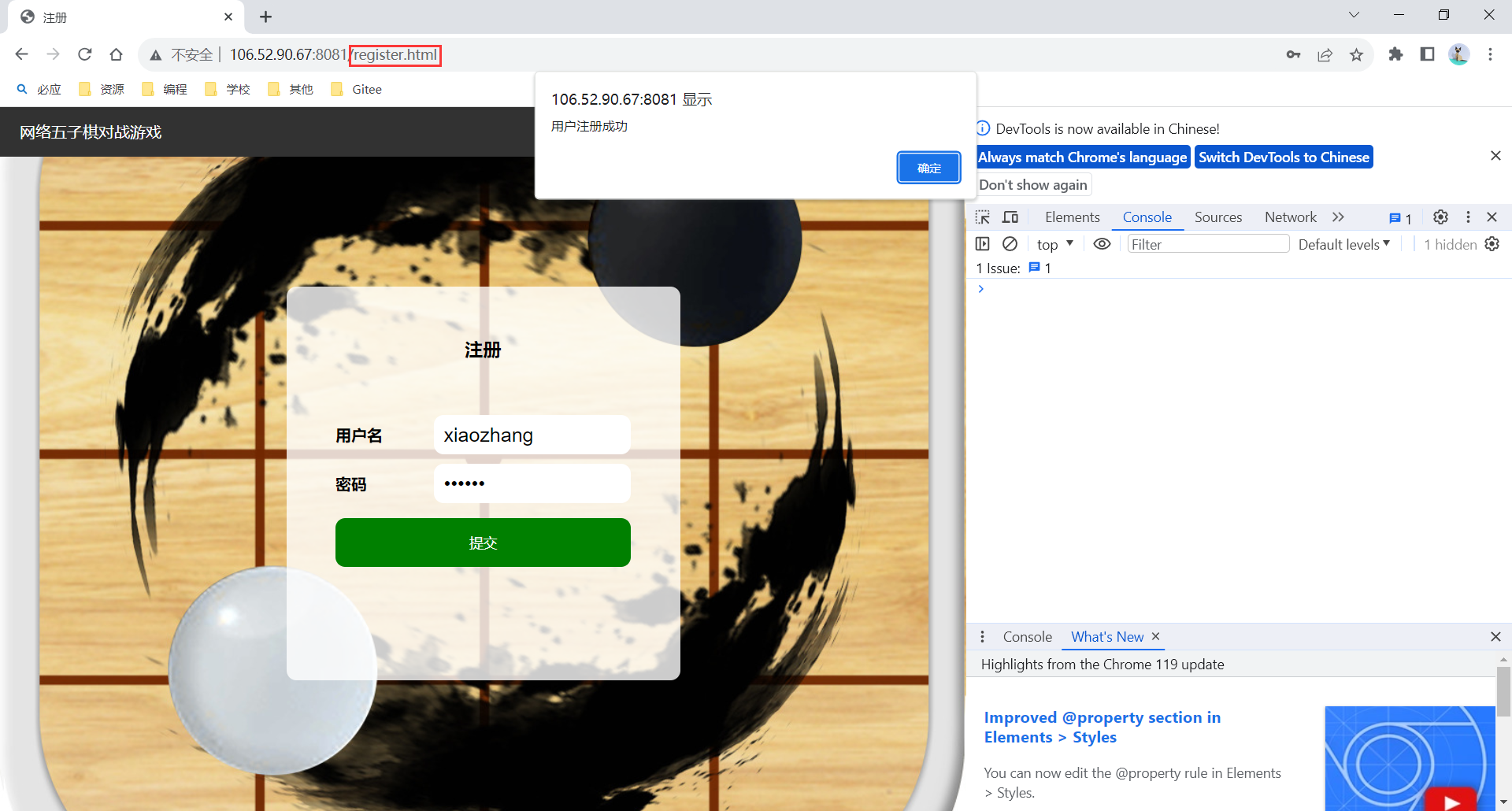1512x811 pixels.
Task: Open the 编程 bookmark folder
Action: tap(165, 89)
